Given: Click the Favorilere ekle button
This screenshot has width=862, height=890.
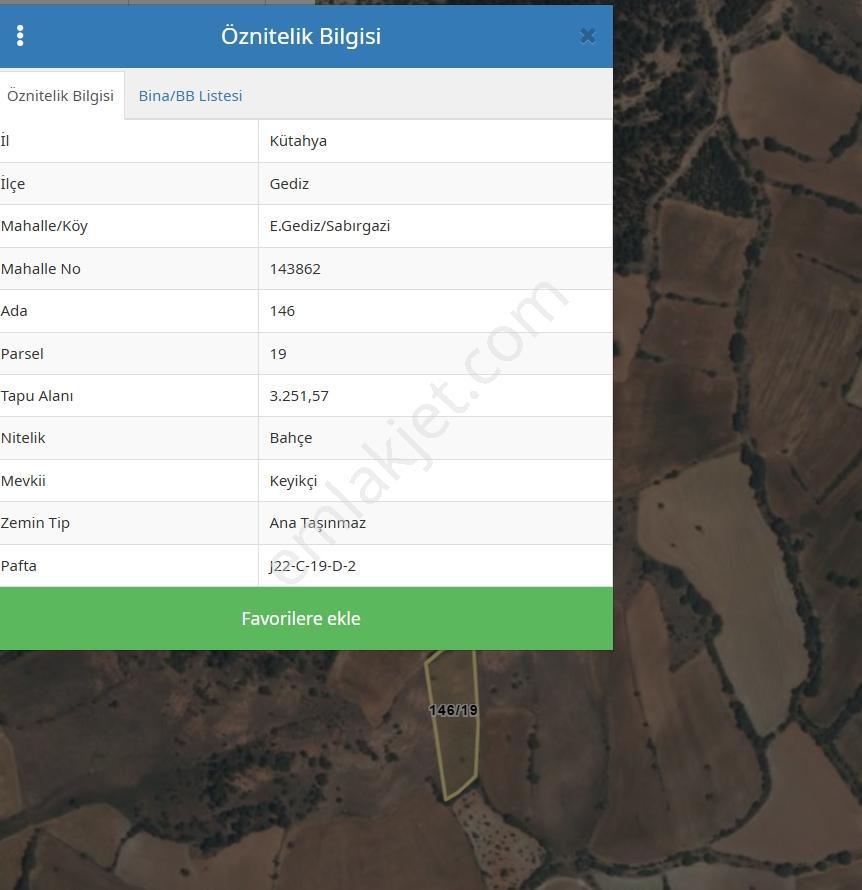Looking at the screenshot, I should coord(306,618).
